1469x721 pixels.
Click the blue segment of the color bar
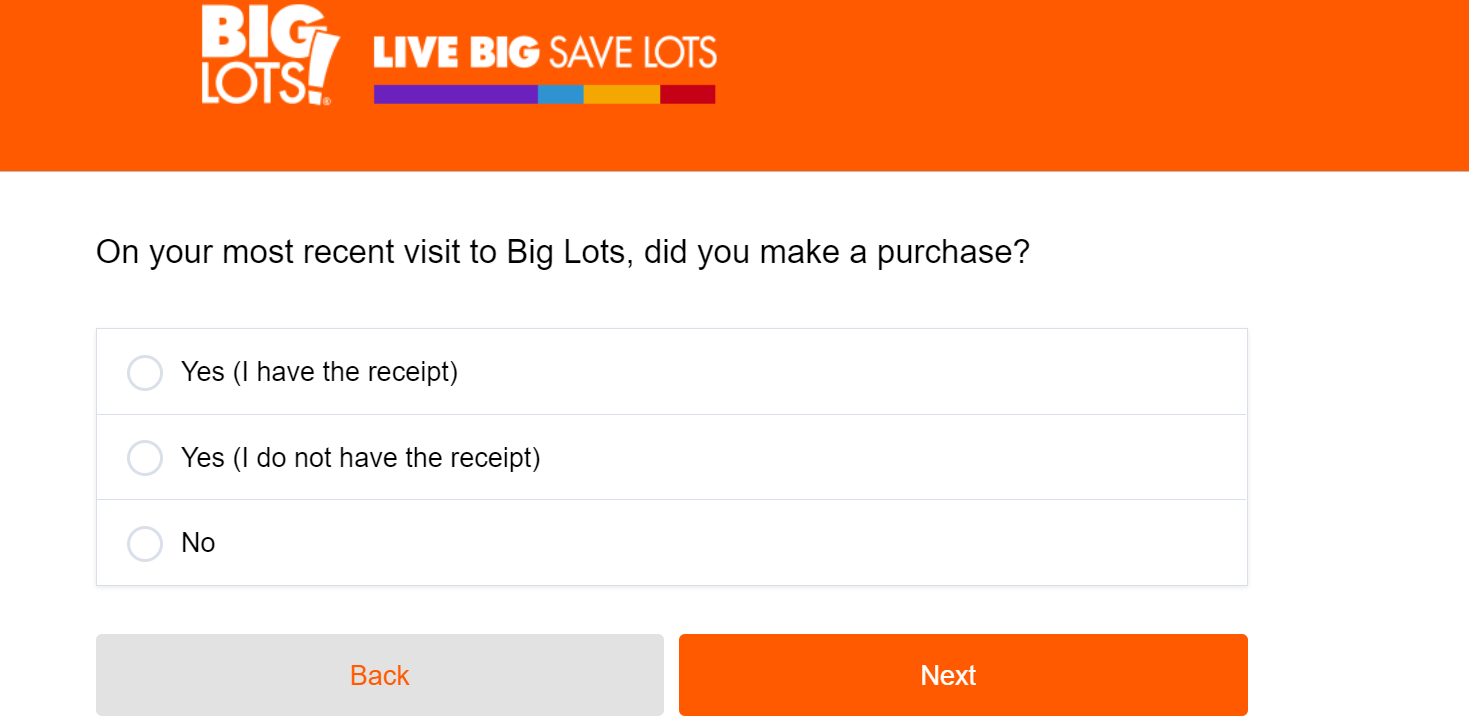click(560, 94)
